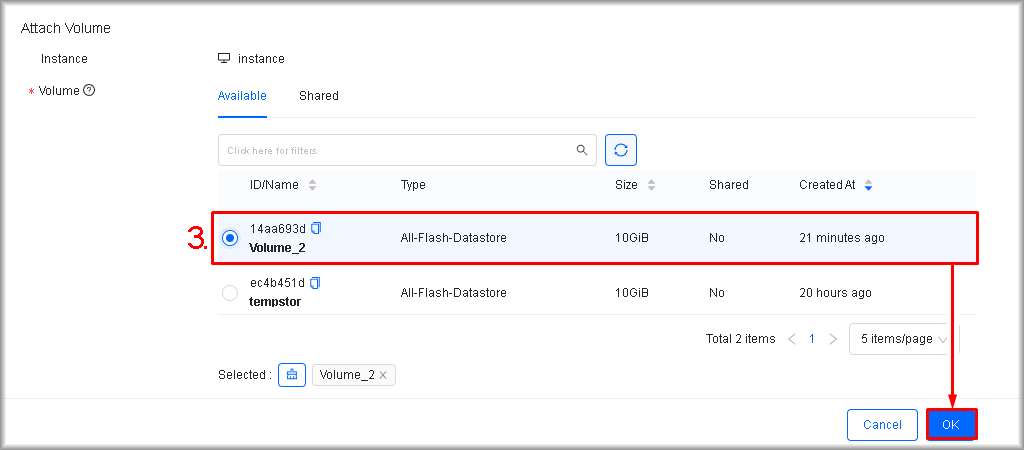Click the clear selection icon next to Selected

292,374
